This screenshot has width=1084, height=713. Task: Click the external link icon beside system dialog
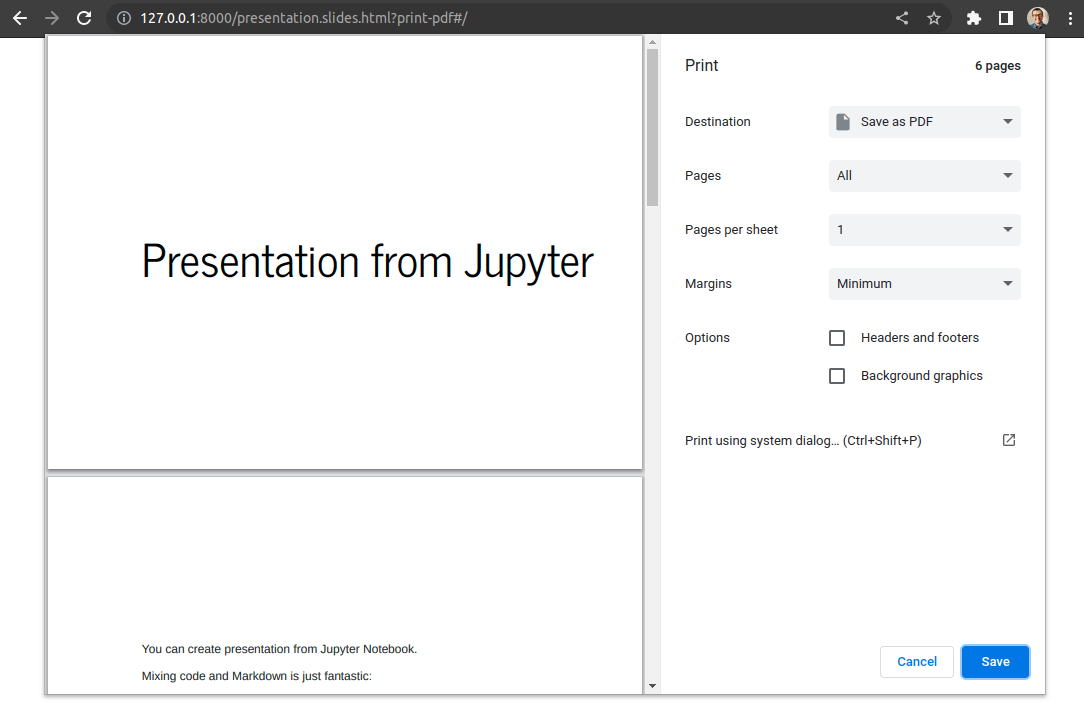[1008, 440]
